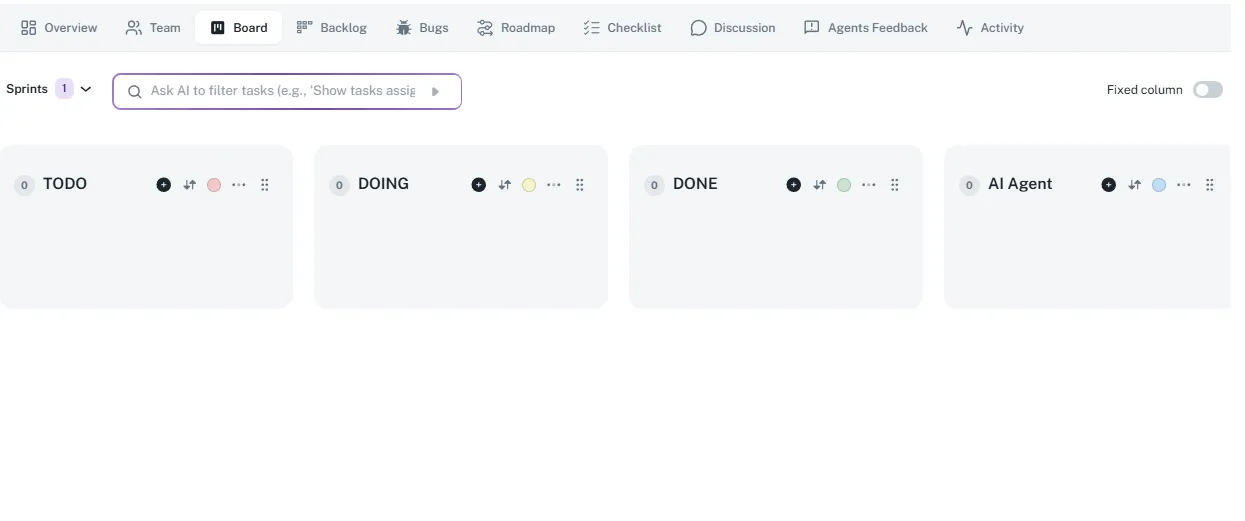Screen dimensions: 1245x521
Task: Click the yellow color swatch in DOING column
Action: pos(529,185)
